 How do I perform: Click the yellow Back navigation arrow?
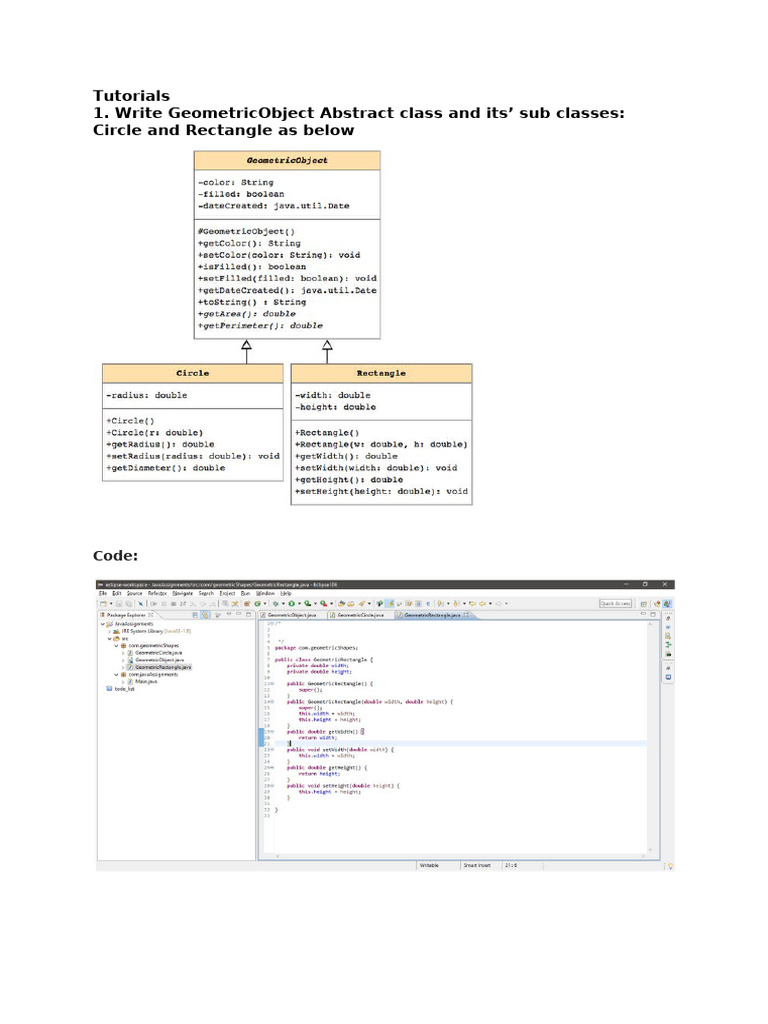[483, 603]
